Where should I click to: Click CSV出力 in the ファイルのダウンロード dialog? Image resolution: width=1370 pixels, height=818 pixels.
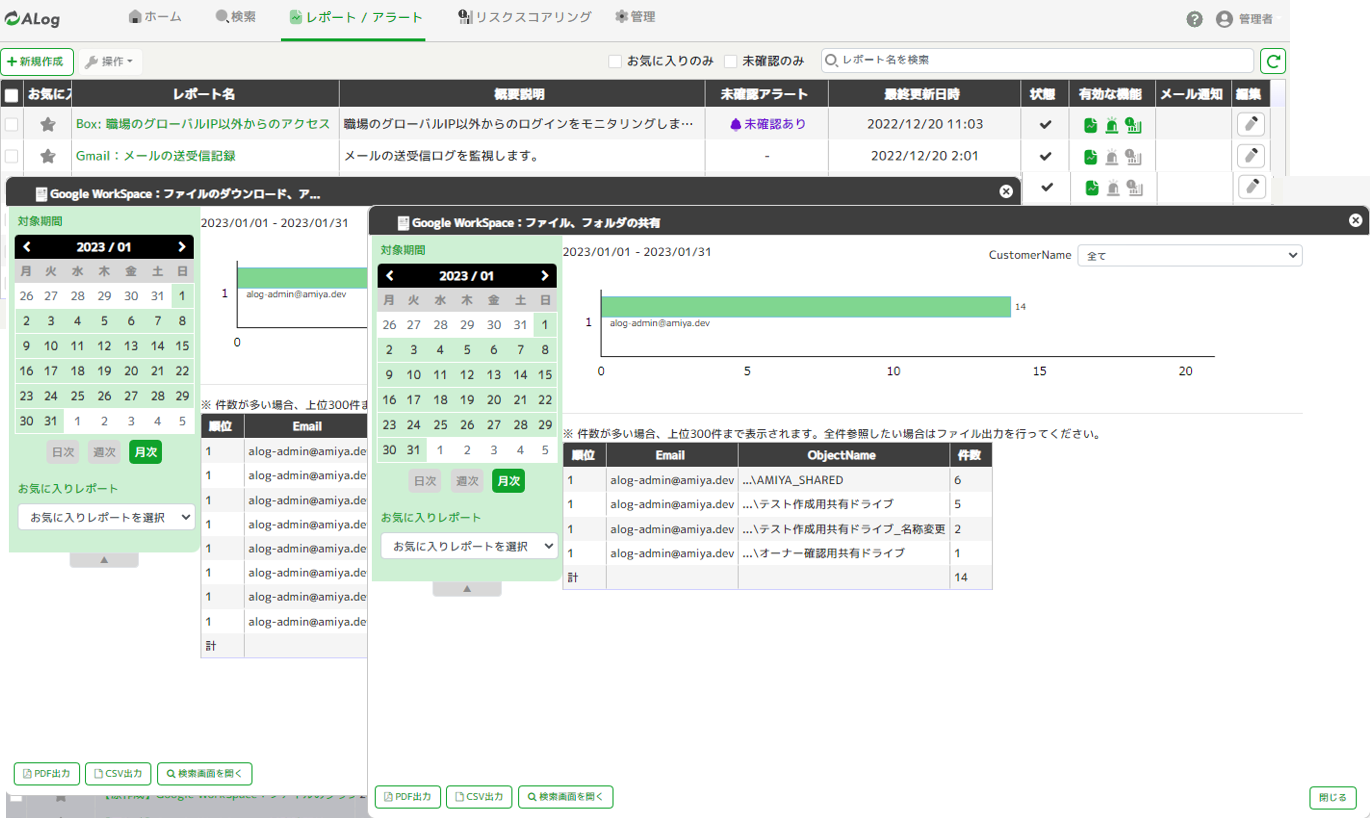click(118, 774)
